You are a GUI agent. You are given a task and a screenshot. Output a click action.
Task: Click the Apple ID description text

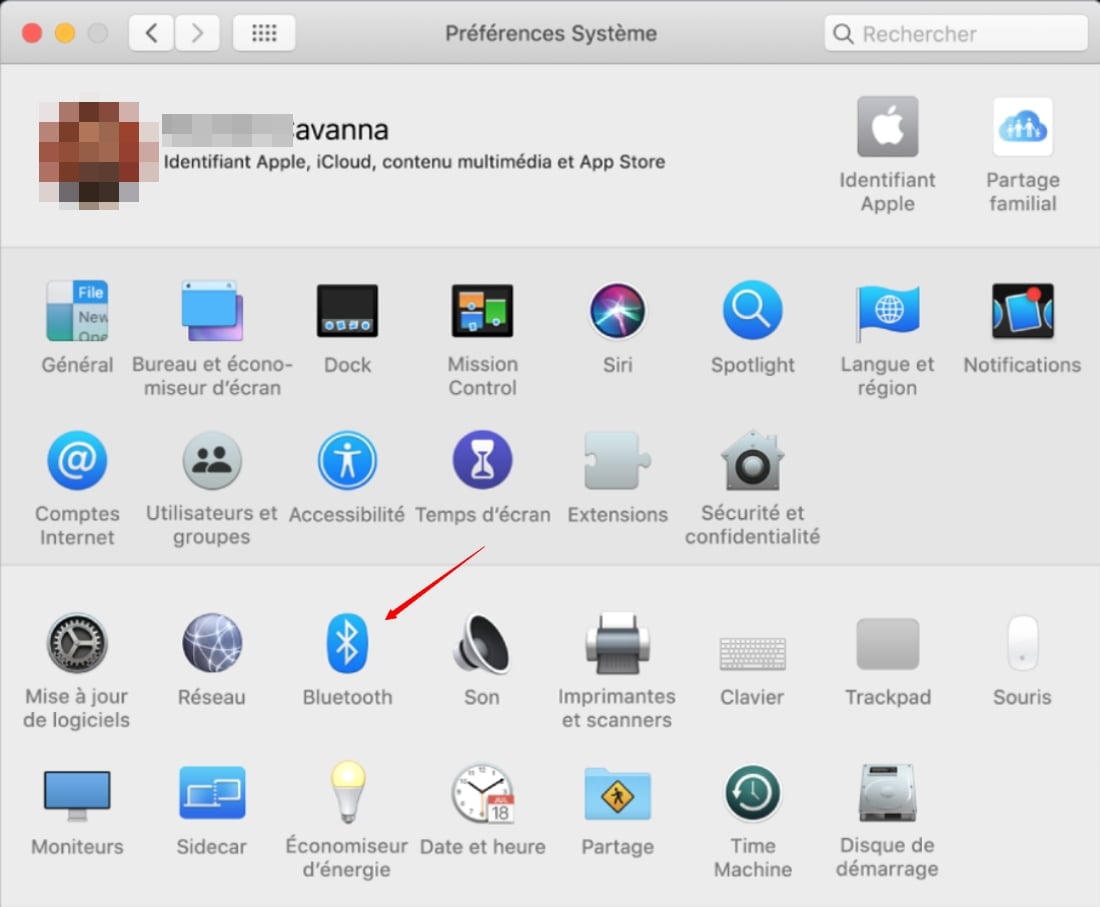pyautogui.click(x=414, y=162)
